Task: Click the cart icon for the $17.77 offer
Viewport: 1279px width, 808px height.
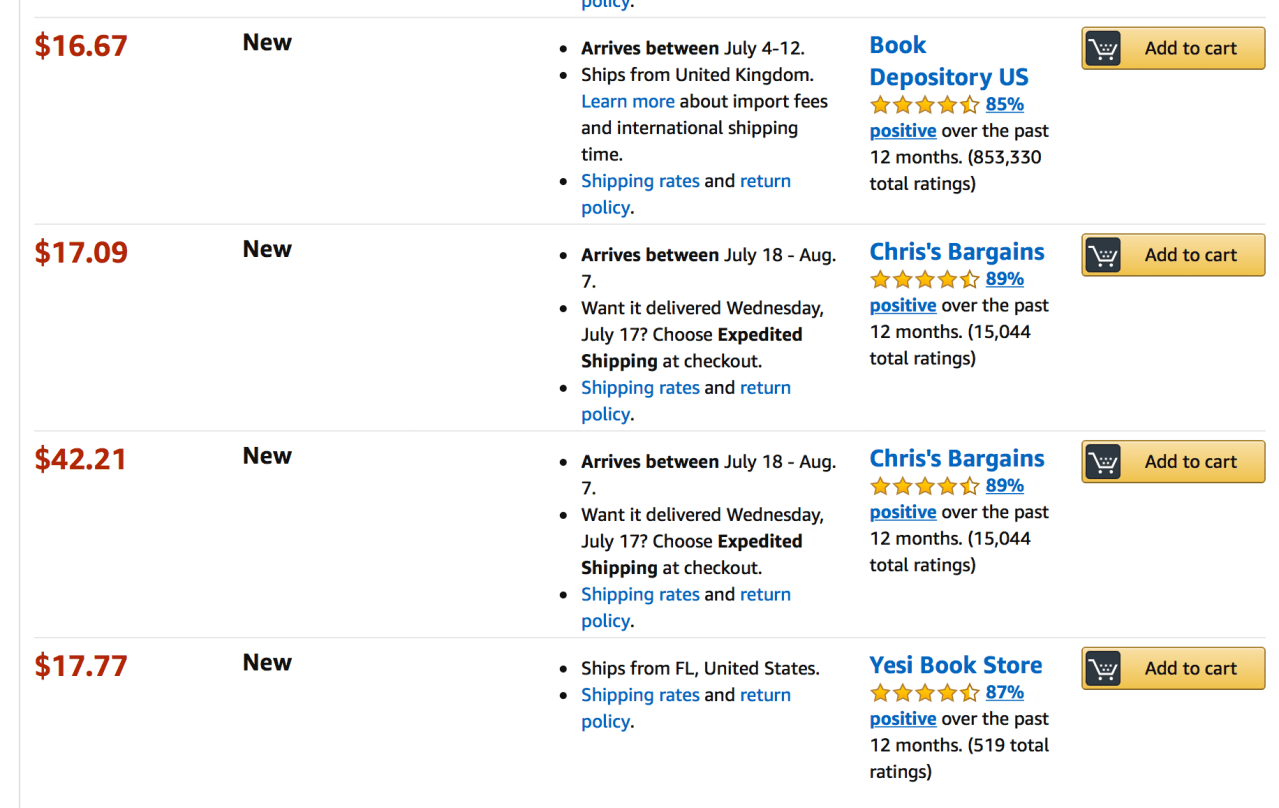Action: point(1103,669)
